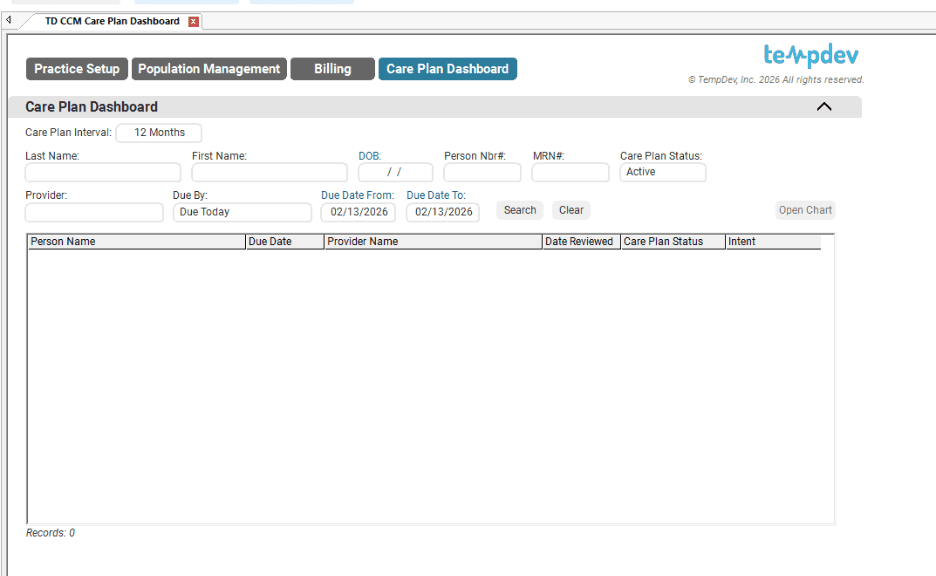Sort by Care Plan Status column header

point(673,242)
